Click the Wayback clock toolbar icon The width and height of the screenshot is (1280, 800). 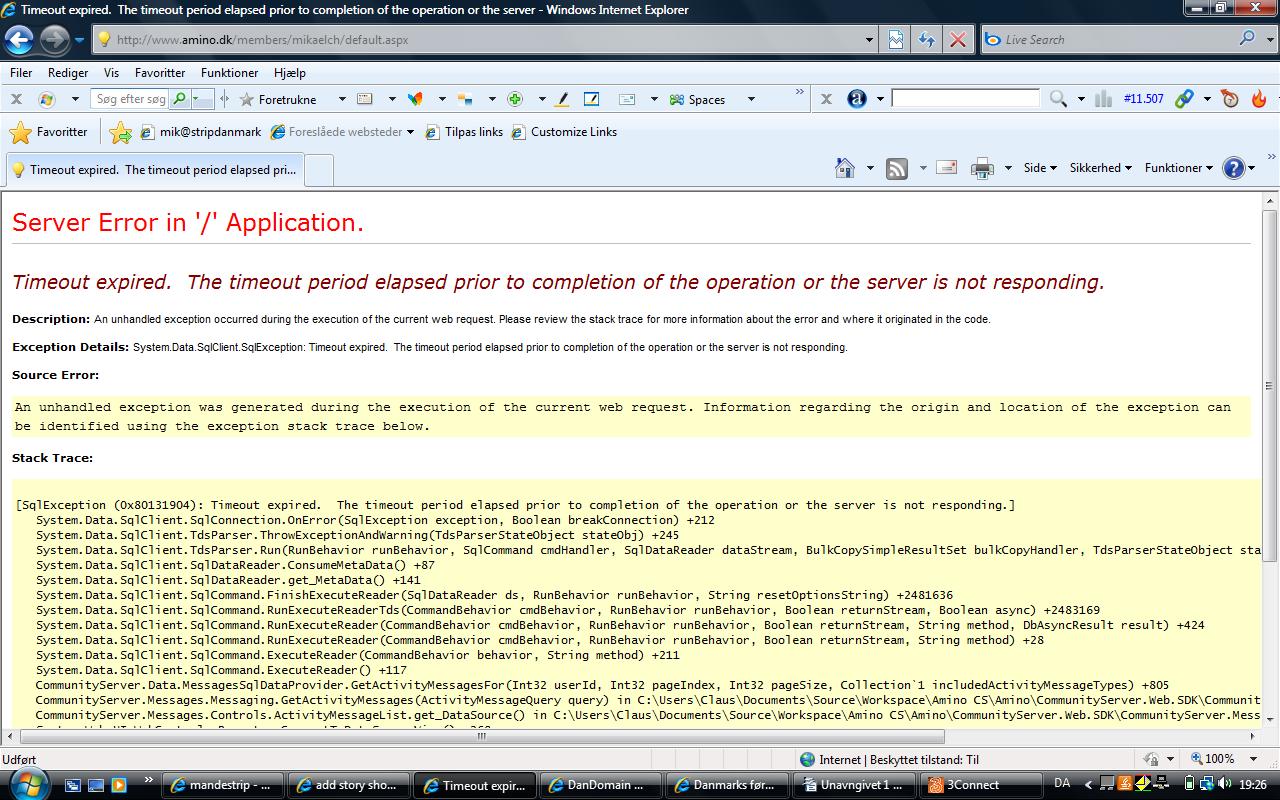click(x=1230, y=98)
